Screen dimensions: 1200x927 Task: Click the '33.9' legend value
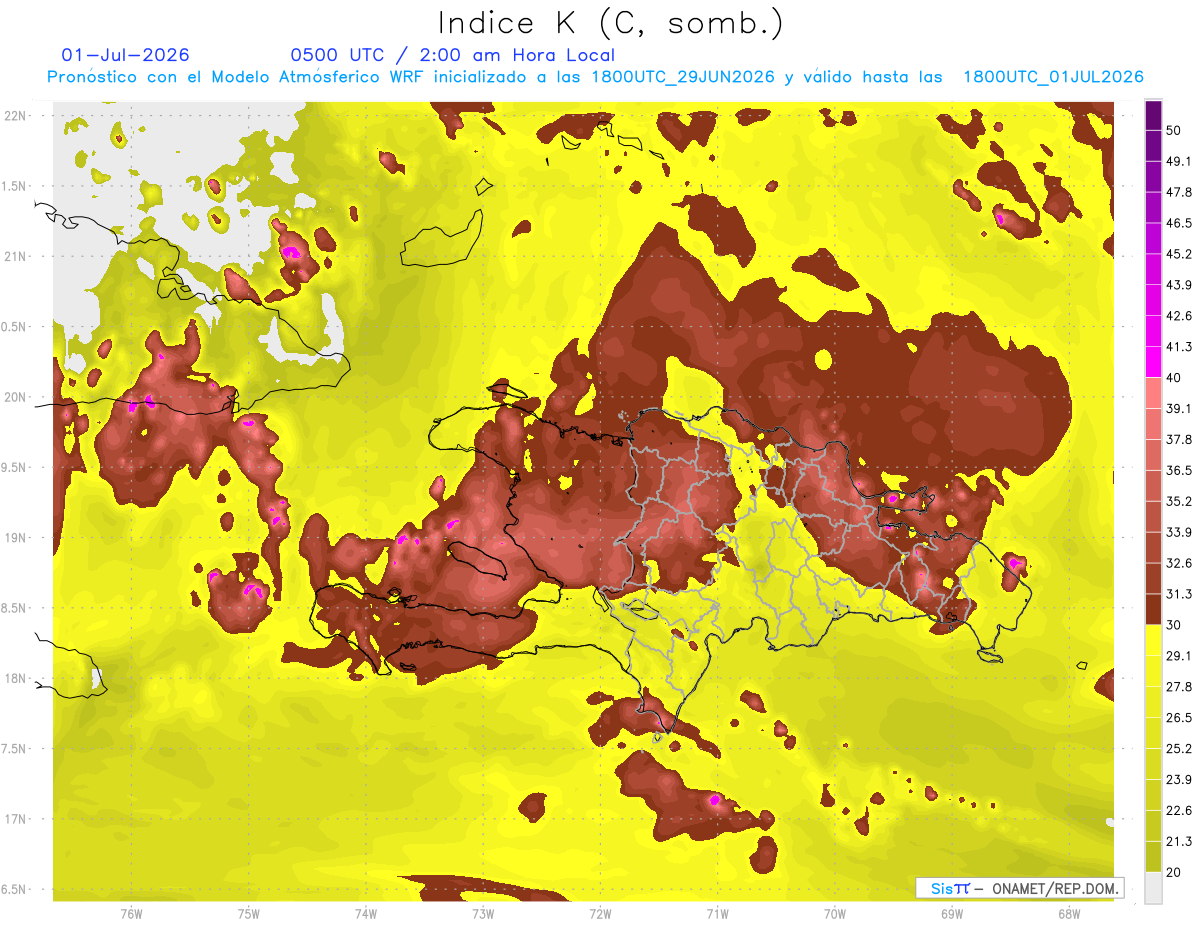click(x=1179, y=532)
